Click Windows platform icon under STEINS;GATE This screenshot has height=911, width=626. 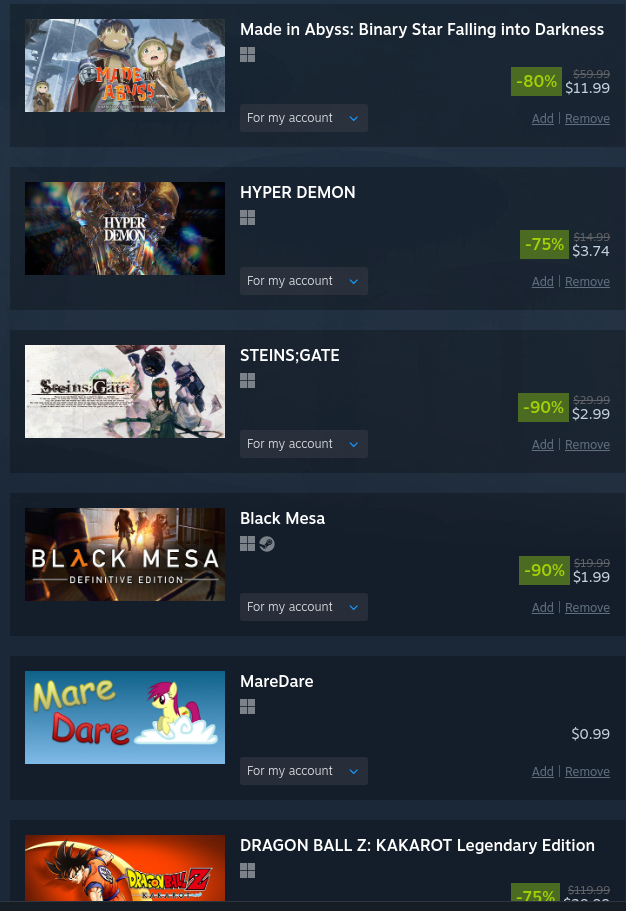[x=248, y=381]
